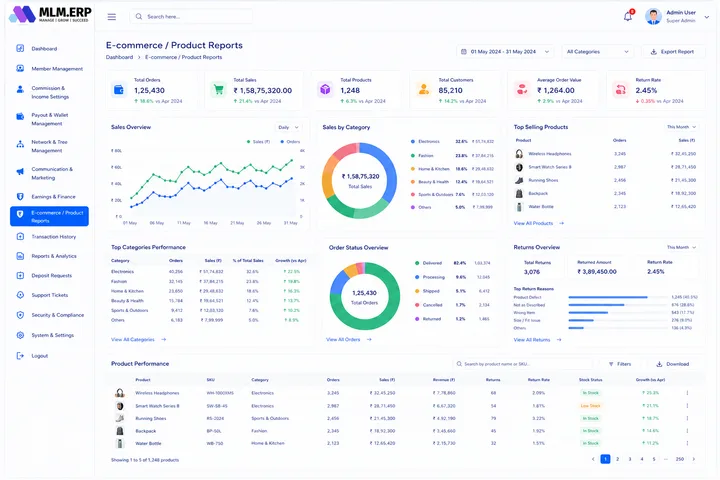
Task: Click the Security & Compliance icon
Action: (20, 315)
